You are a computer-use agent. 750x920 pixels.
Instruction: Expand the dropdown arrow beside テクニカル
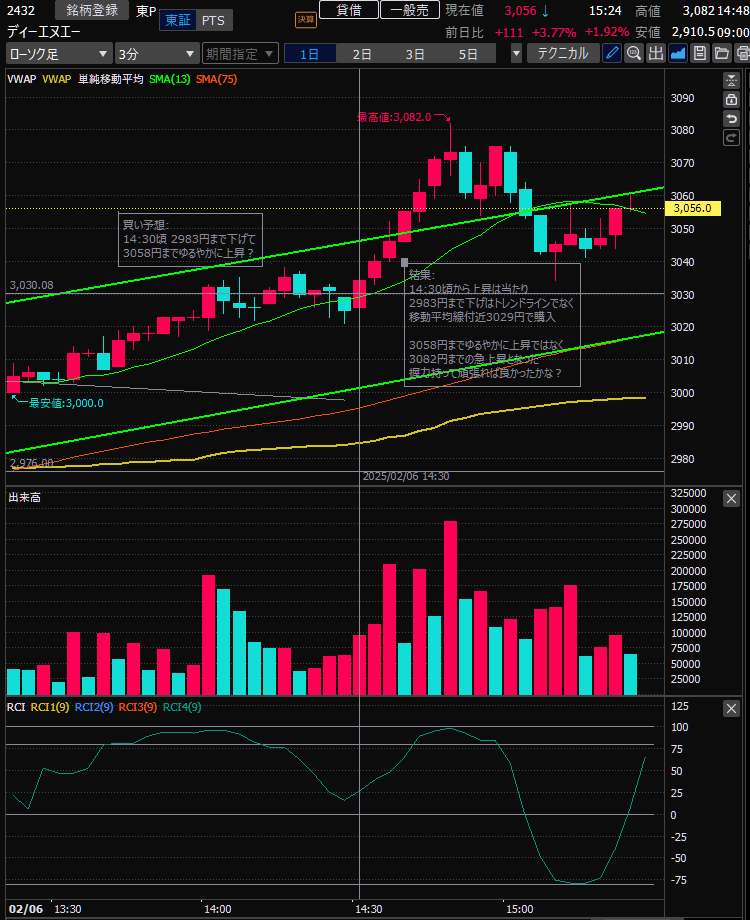pos(516,53)
